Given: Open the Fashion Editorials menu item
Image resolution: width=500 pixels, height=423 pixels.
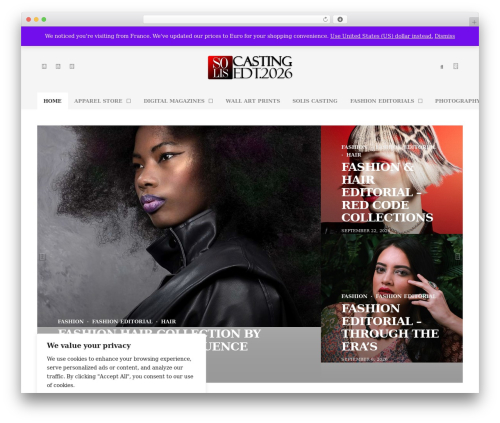Looking at the screenshot, I should point(382,101).
